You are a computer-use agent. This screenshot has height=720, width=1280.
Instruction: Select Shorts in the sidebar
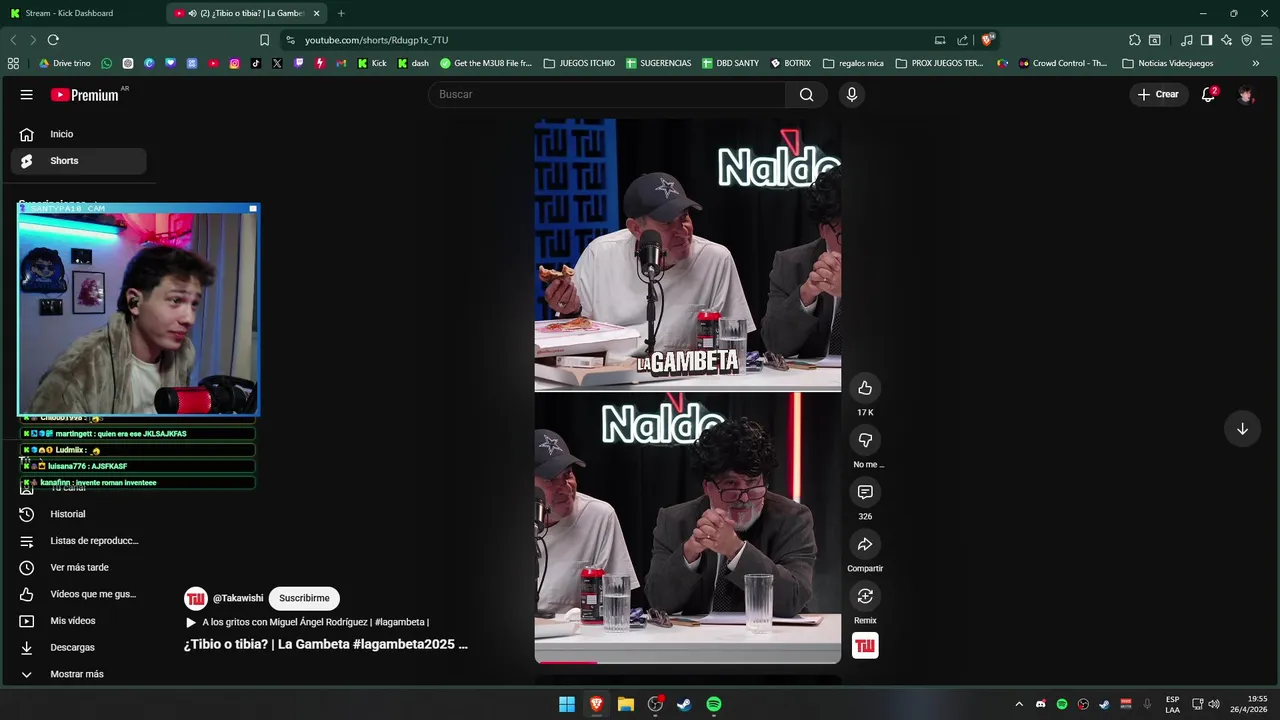(78, 161)
